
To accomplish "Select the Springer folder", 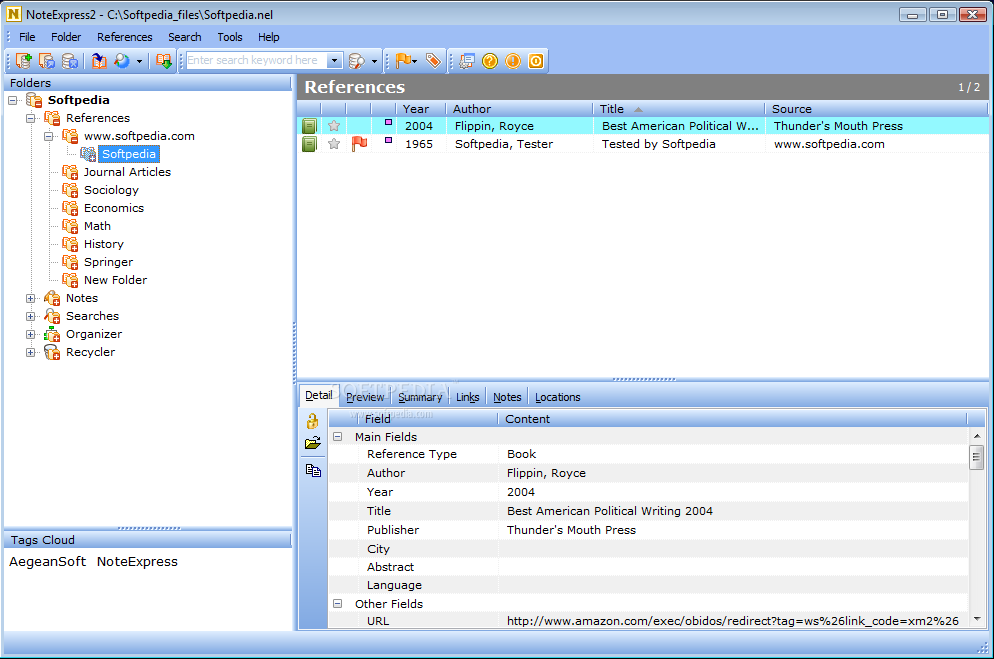I will 108,262.
